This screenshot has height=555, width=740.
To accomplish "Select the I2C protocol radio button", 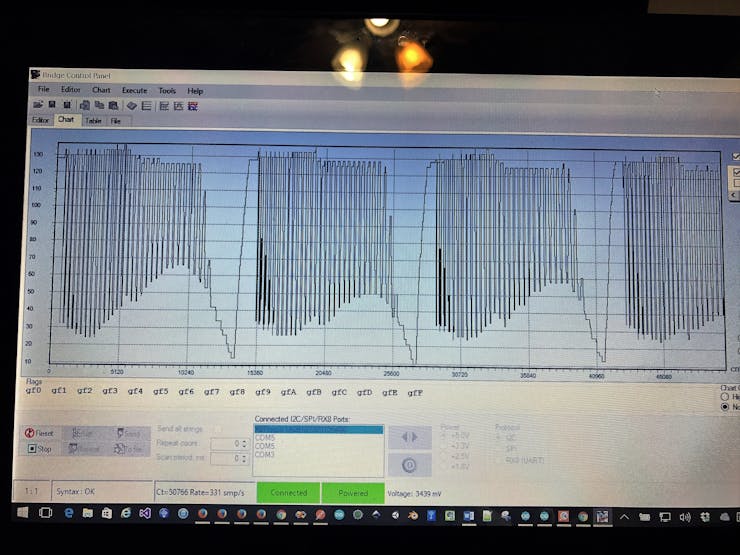I will coord(499,438).
